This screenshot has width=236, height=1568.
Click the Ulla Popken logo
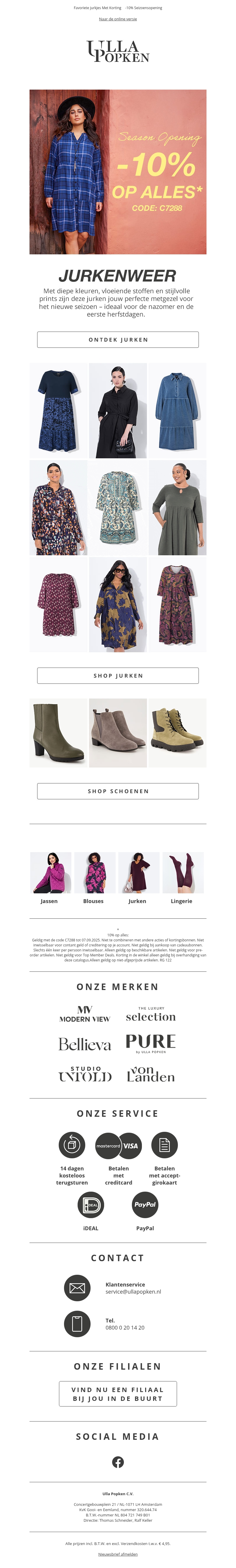click(118, 52)
